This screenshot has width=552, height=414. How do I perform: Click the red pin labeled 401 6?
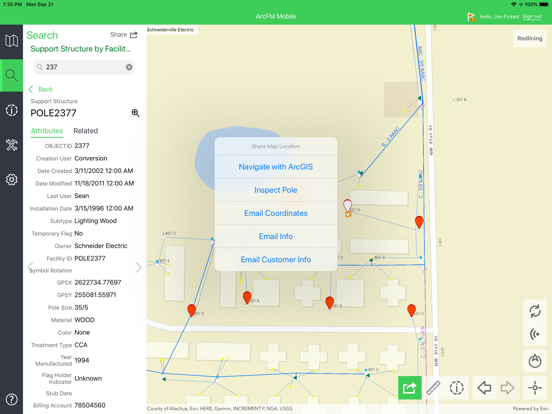pyautogui.click(x=247, y=298)
